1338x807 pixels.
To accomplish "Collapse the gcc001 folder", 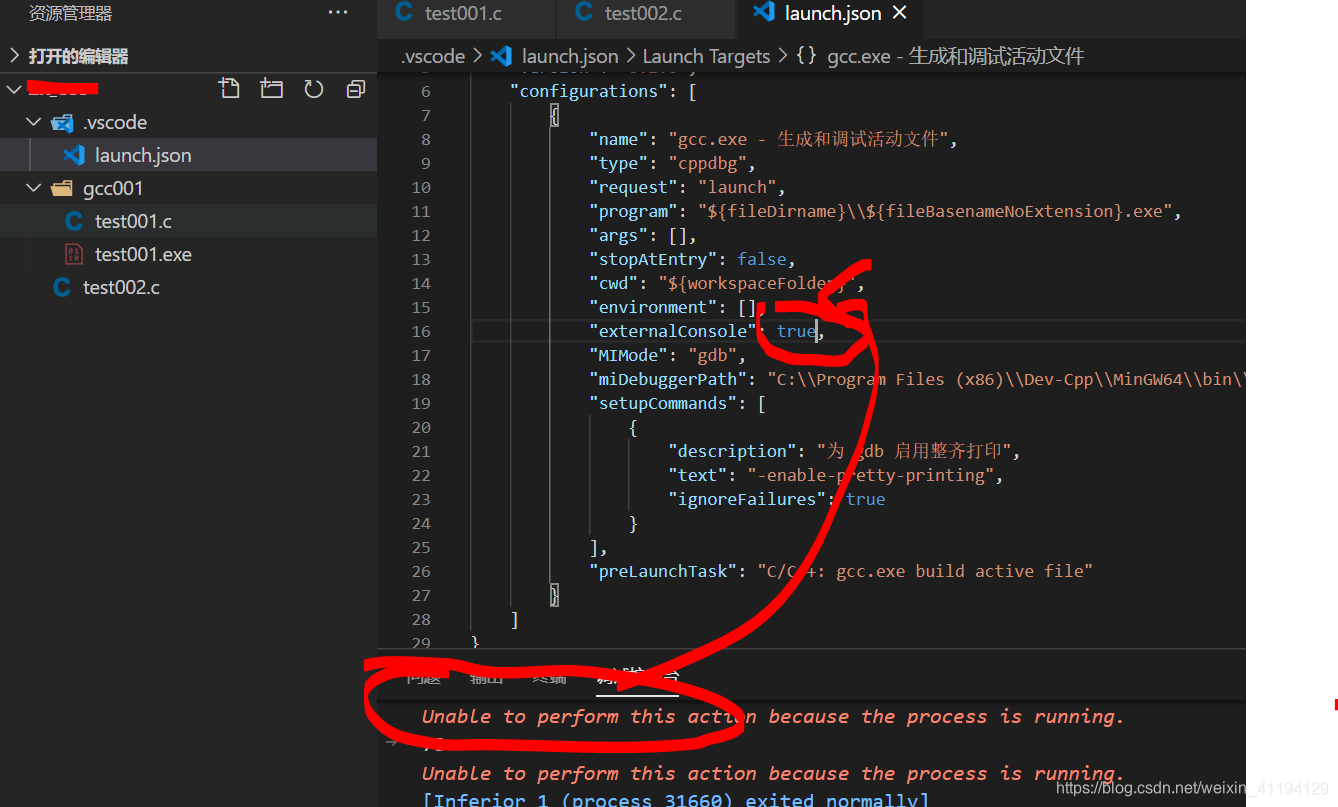I will [x=33, y=188].
